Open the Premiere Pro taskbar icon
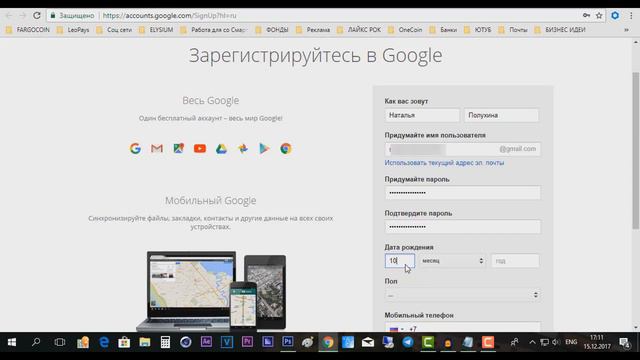The width and height of the screenshot is (640, 360). [x=247, y=342]
